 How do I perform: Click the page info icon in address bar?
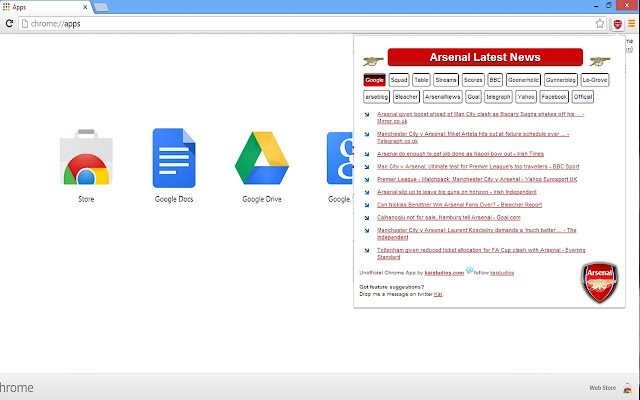pyautogui.click(x=25, y=24)
